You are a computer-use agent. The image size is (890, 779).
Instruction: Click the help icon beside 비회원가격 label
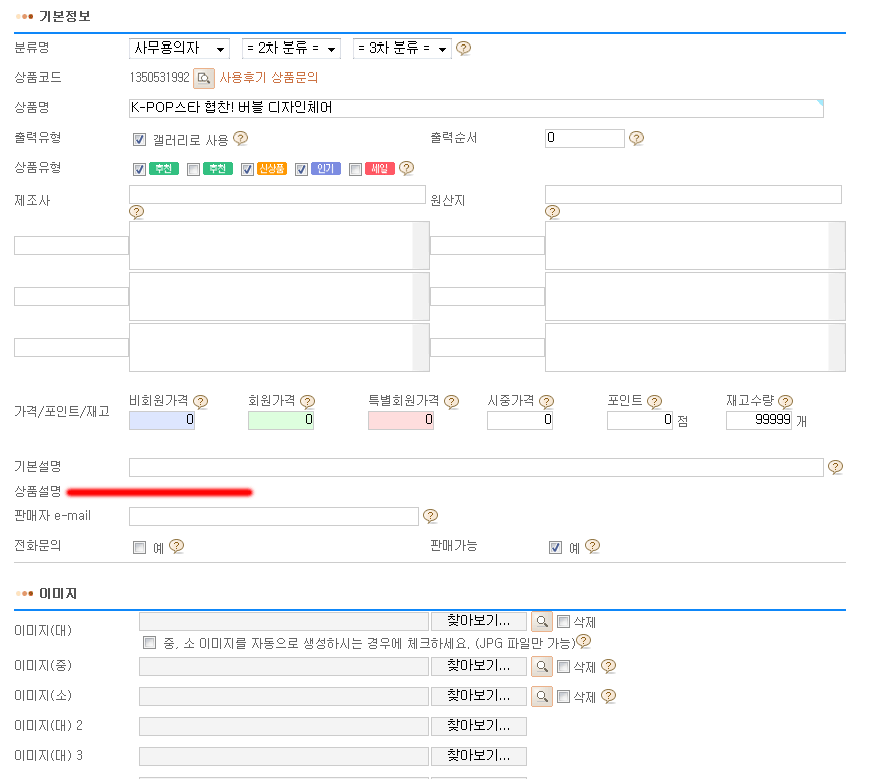point(201,402)
